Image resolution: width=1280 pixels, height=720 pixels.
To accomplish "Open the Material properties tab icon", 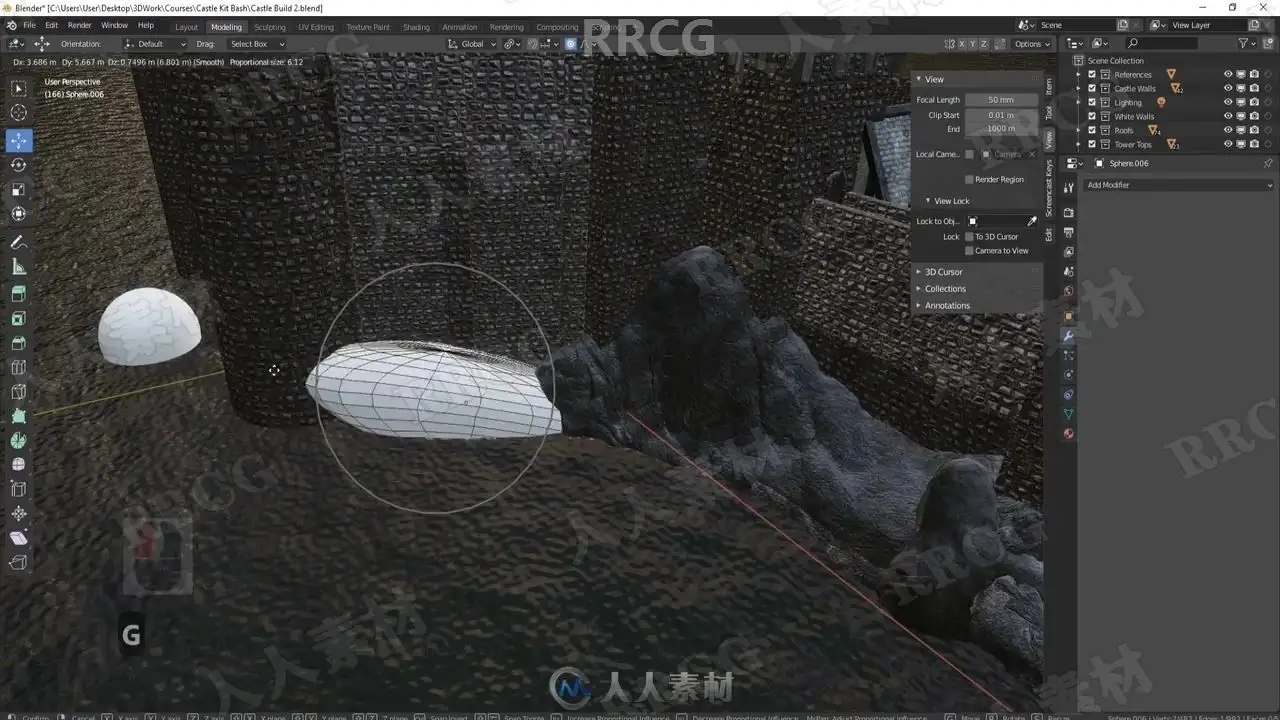I will (x=1068, y=434).
